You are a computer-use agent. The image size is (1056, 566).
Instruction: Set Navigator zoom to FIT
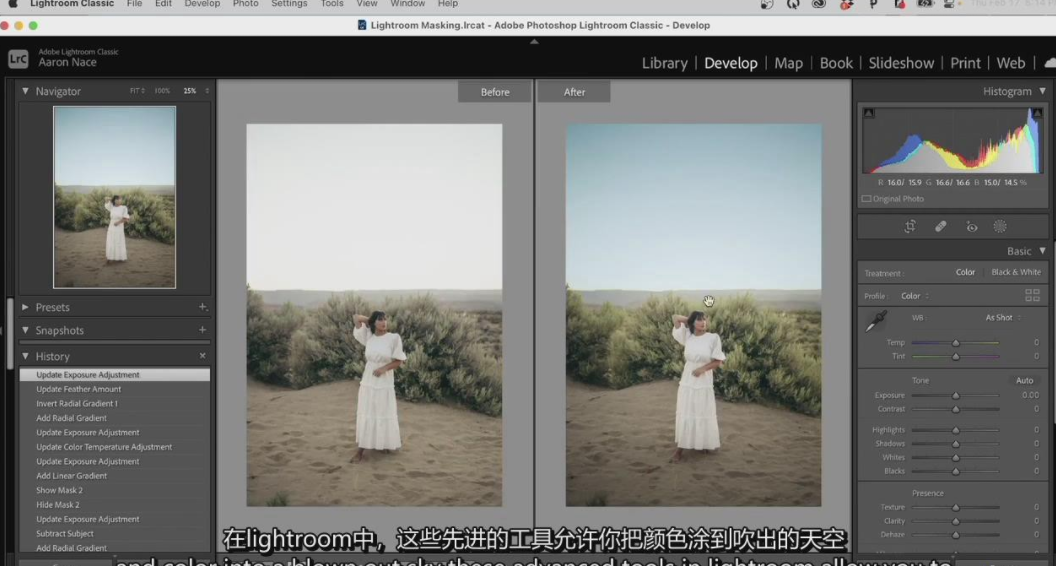coord(136,91)
